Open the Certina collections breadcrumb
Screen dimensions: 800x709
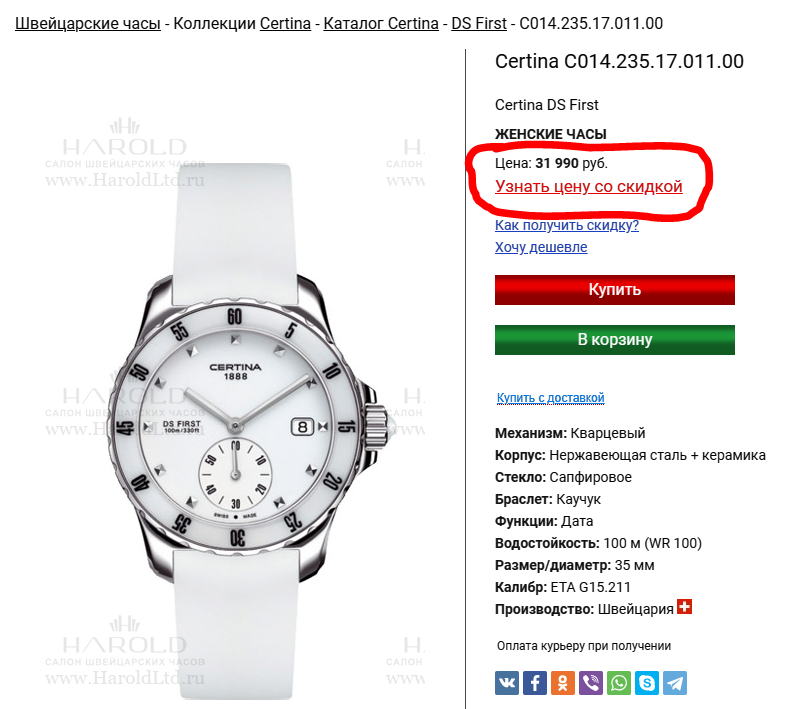click(285, 23)
